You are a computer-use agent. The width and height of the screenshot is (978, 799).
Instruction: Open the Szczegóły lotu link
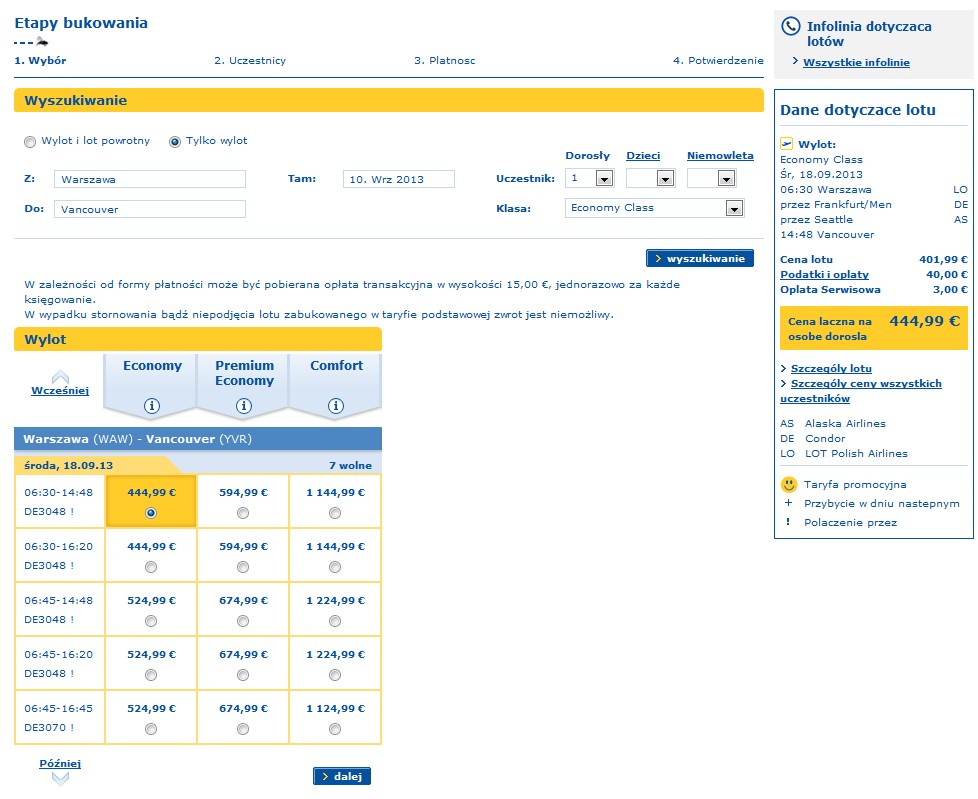(831, 369)
